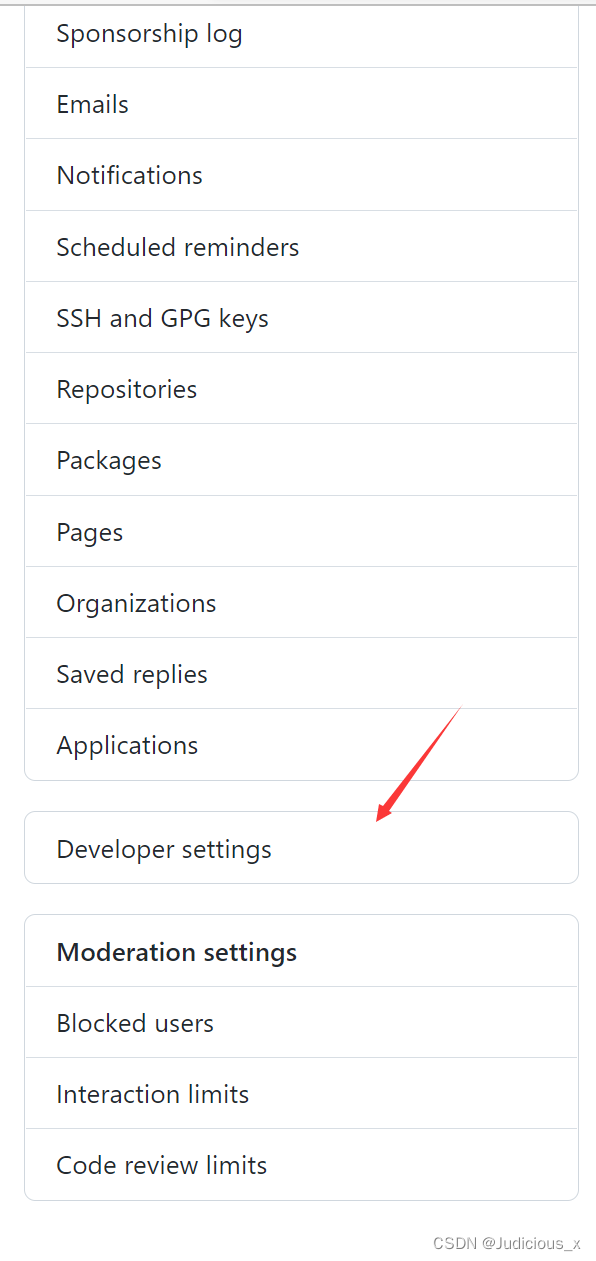
Task: Select Interaction limits
Action: [301, 1094]
